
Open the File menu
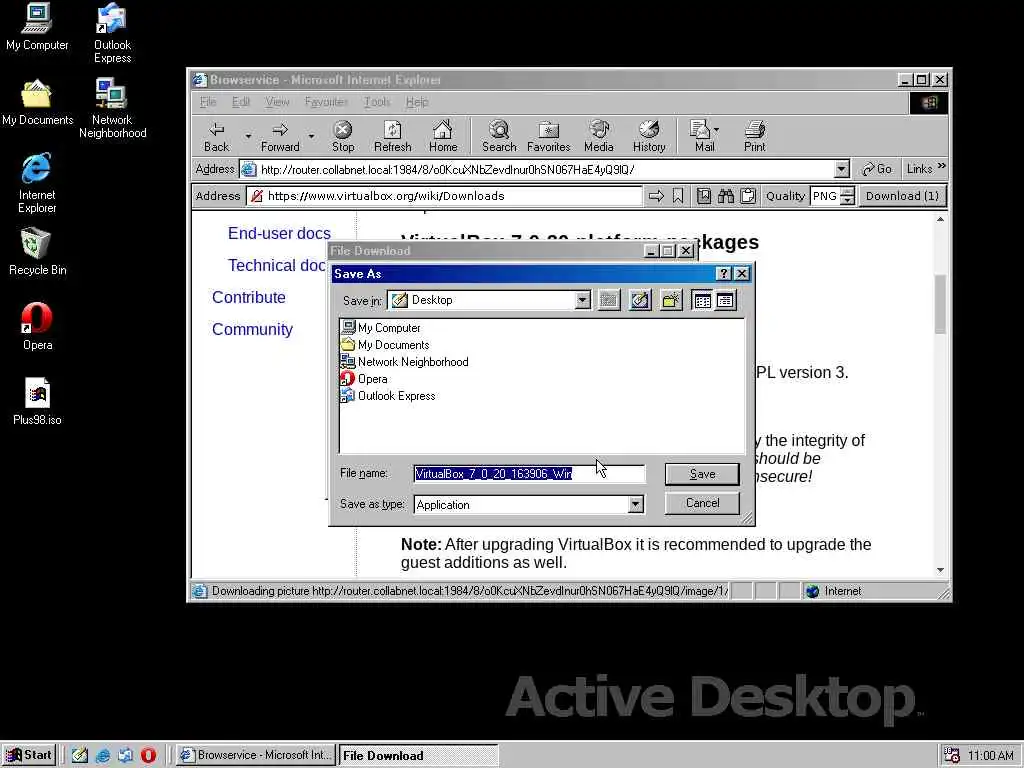[208, 102]
